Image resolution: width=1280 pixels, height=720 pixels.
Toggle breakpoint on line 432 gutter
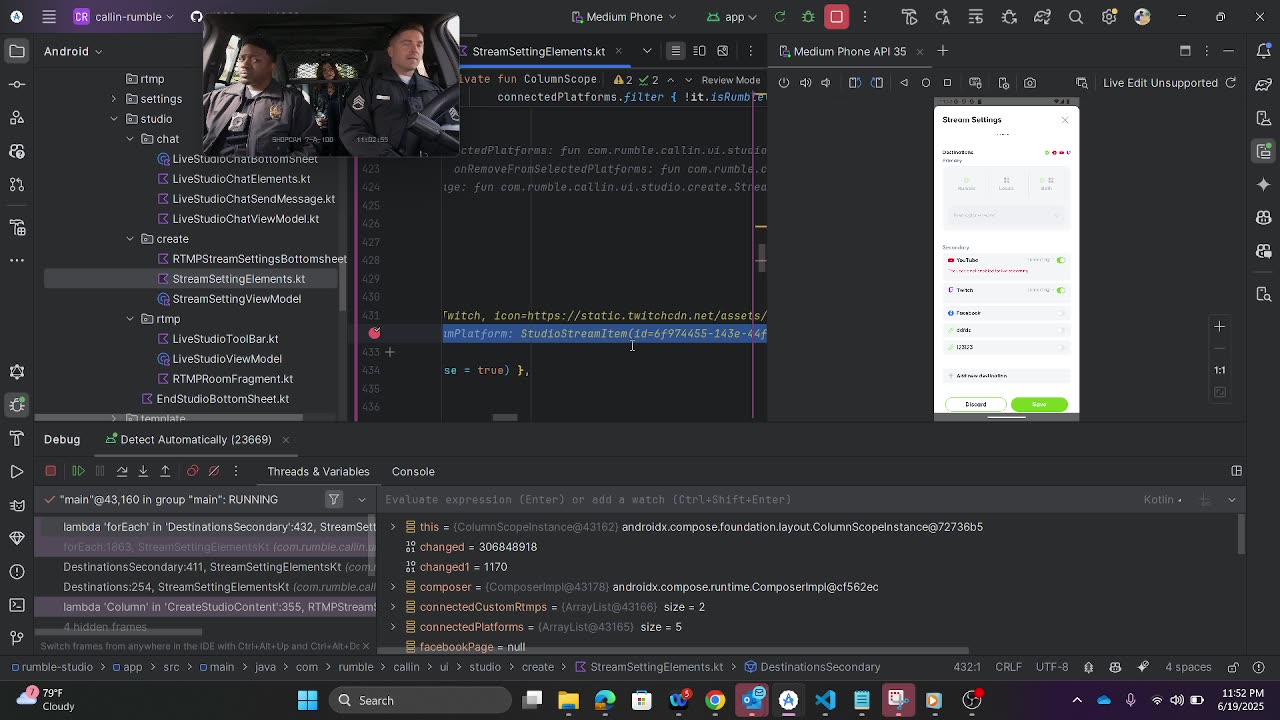(374, 333)
